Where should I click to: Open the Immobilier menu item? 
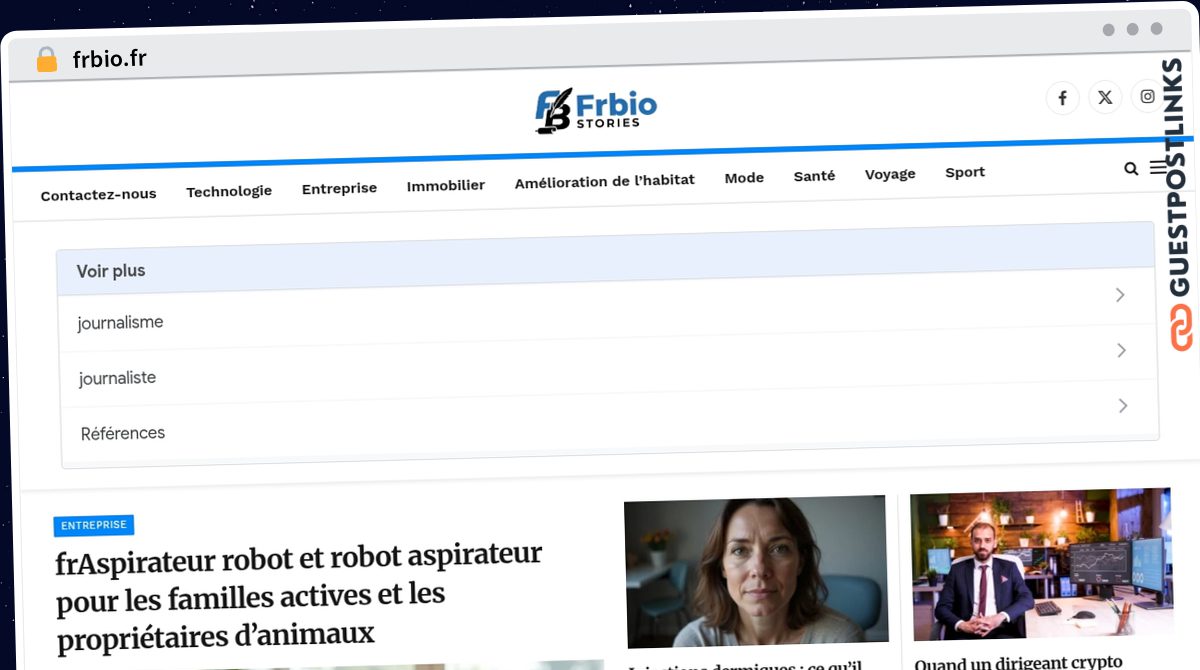coord(446,185)
